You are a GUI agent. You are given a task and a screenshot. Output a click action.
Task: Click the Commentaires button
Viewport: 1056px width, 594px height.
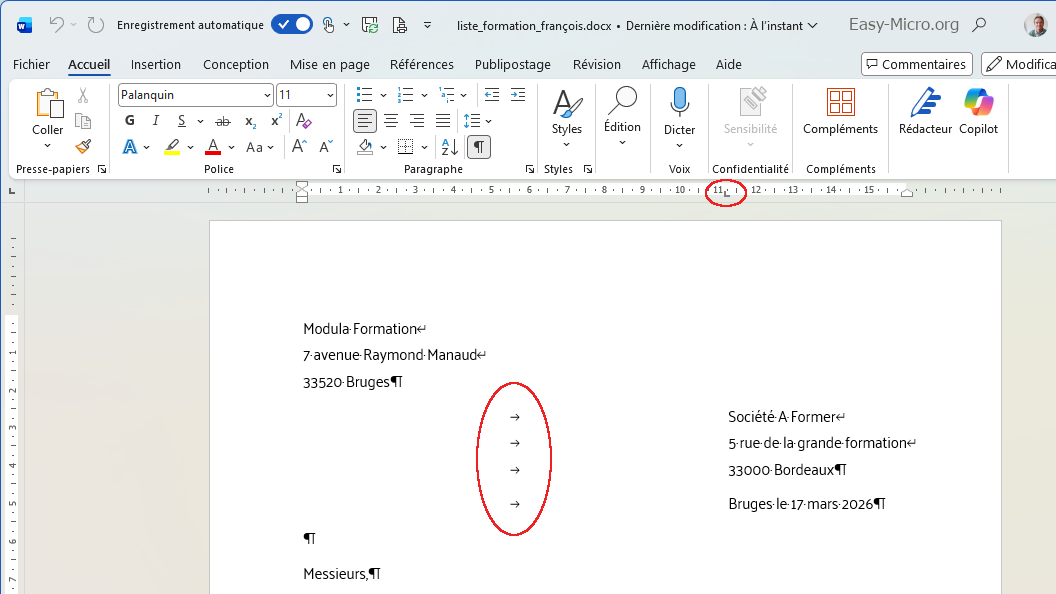pos(916,64)
